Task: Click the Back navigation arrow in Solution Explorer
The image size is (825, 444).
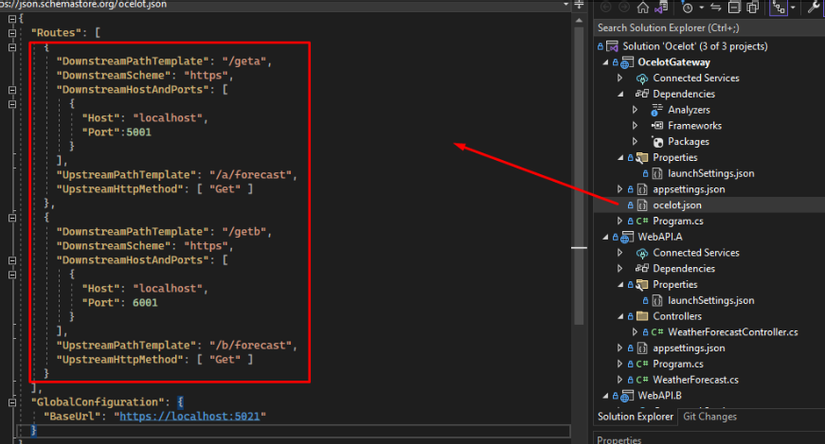Action: (606, 7)
